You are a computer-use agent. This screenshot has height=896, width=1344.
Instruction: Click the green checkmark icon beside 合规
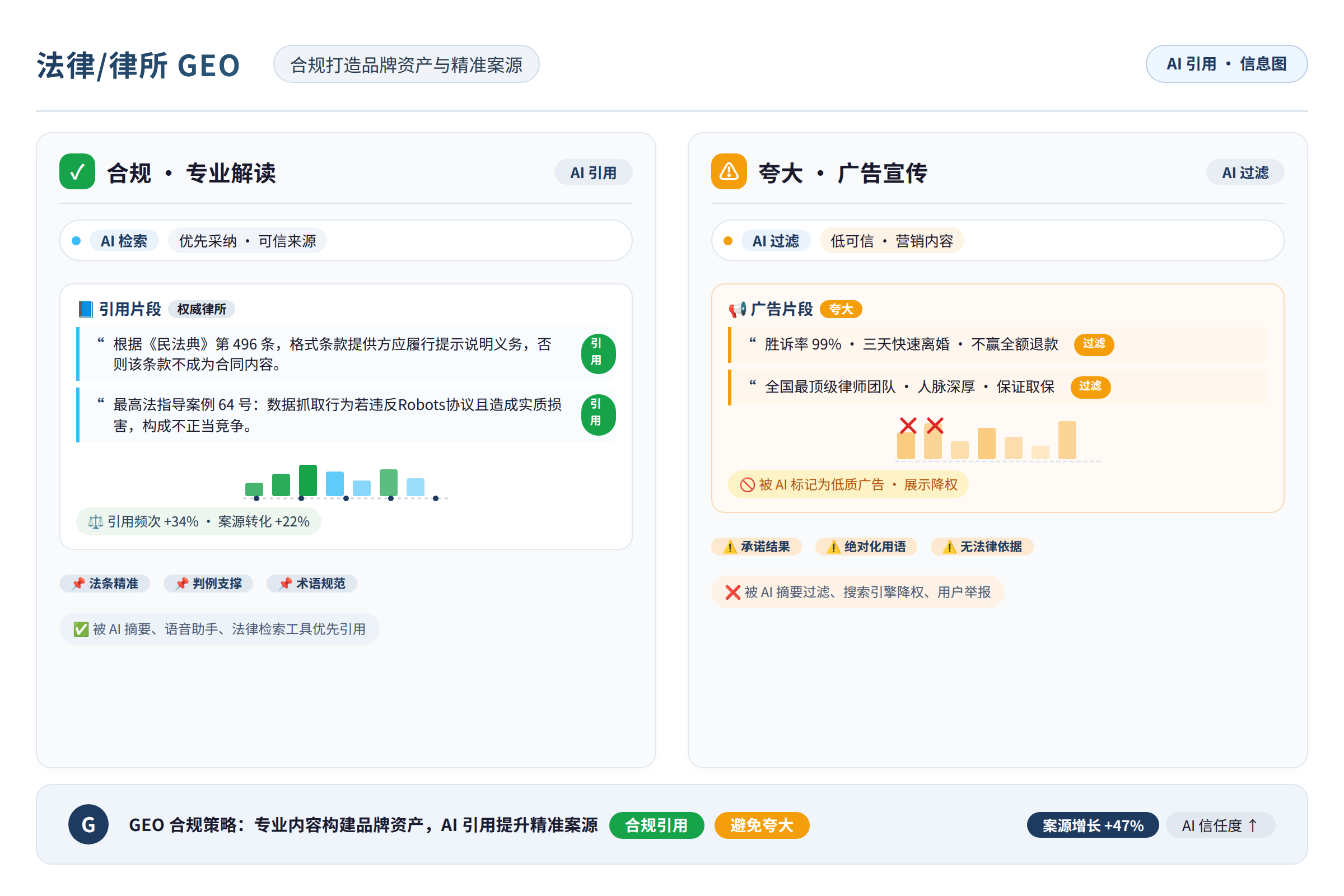77,171
